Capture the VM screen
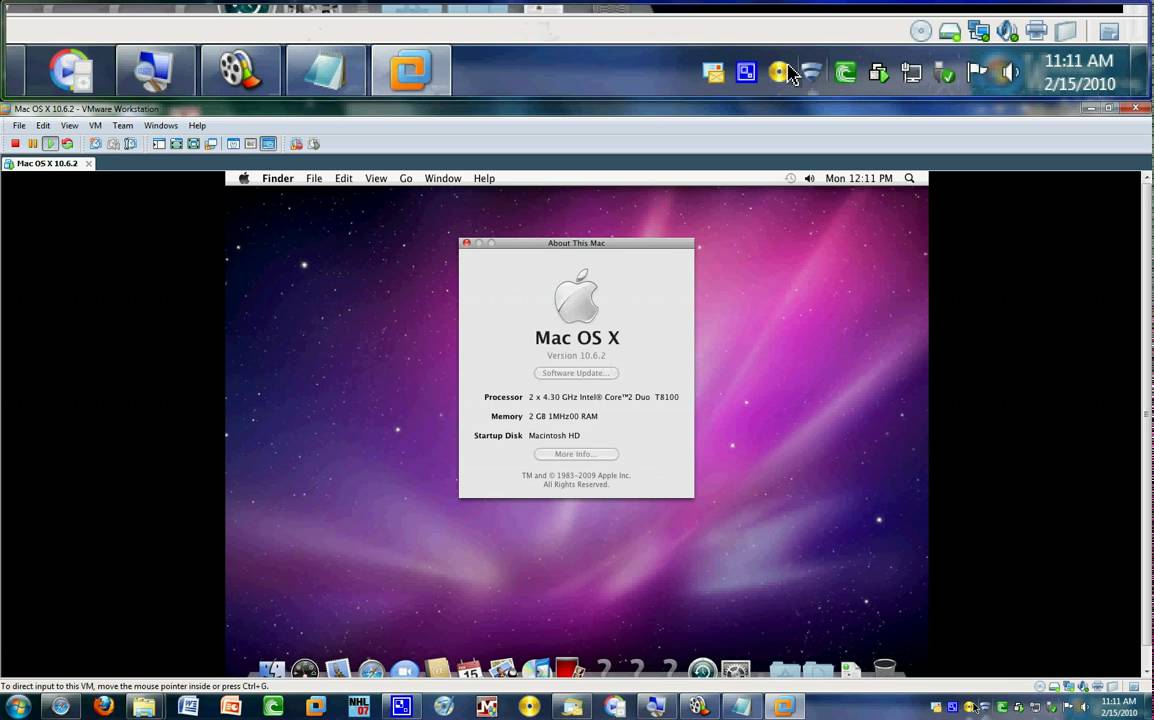Viewport: 1154px width, 720px height. (x=296, y=144)
